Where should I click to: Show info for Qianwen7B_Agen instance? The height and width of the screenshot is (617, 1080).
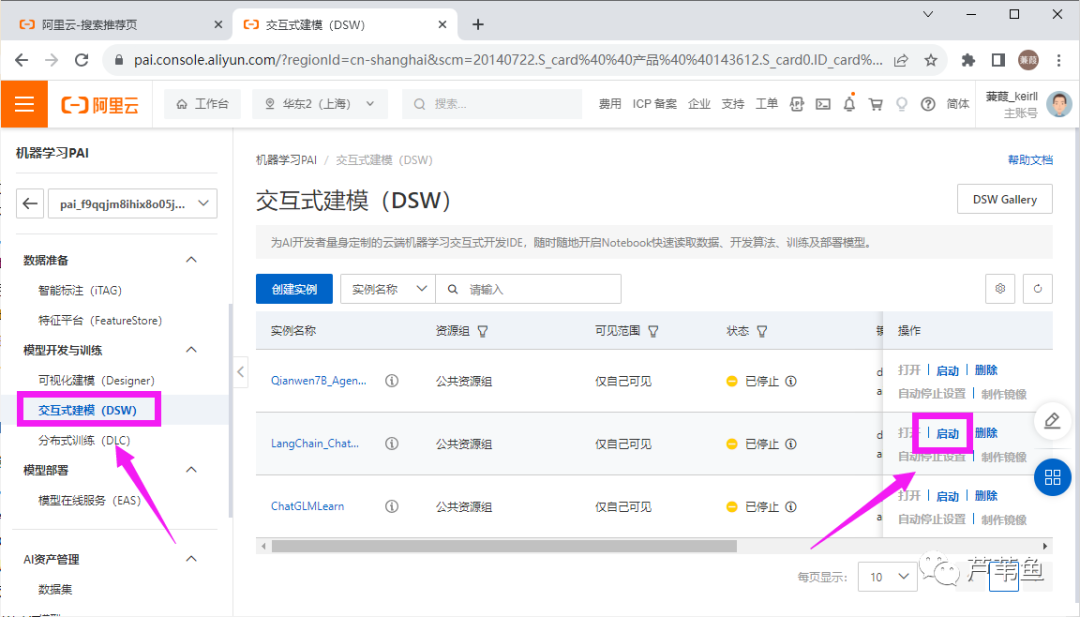pyautogui.click(x=392, y=381)
